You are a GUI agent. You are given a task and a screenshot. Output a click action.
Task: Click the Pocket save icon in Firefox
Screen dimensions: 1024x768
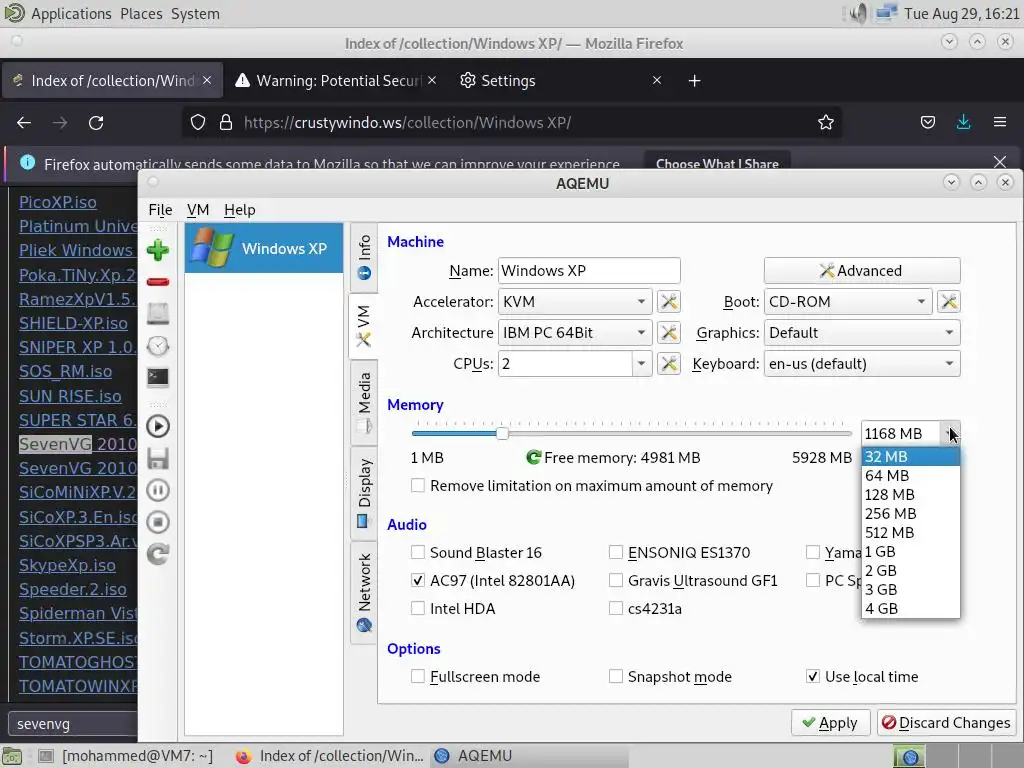point(927,122)
